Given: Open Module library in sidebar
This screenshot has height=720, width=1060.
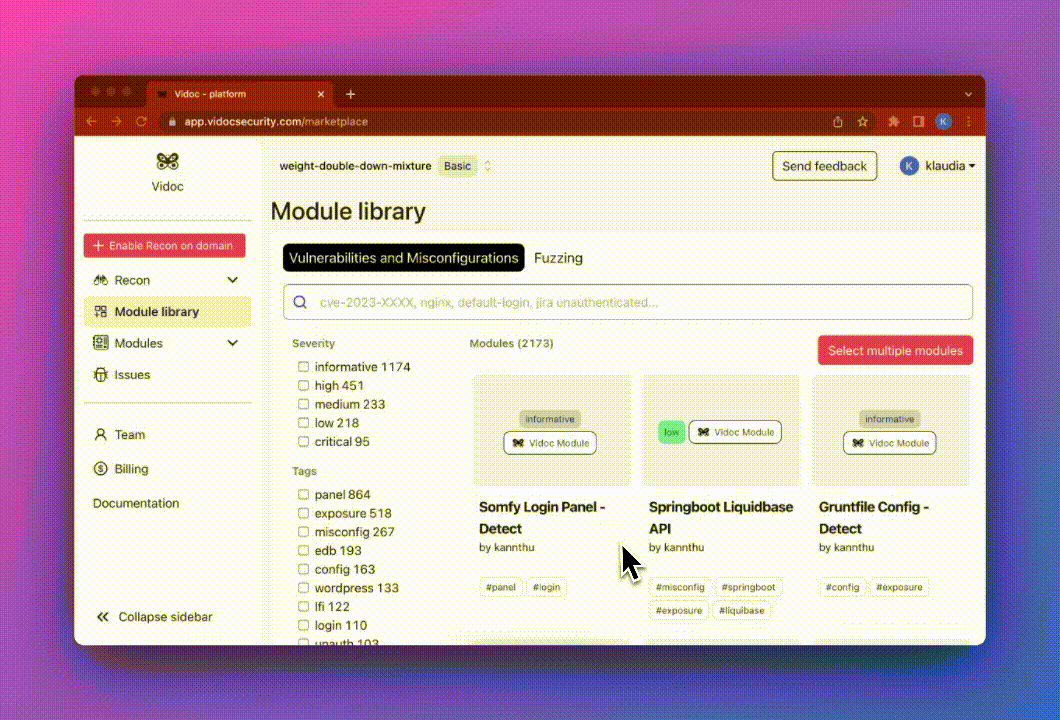Looking at the screenshot, I should click(x=167, y=312).
